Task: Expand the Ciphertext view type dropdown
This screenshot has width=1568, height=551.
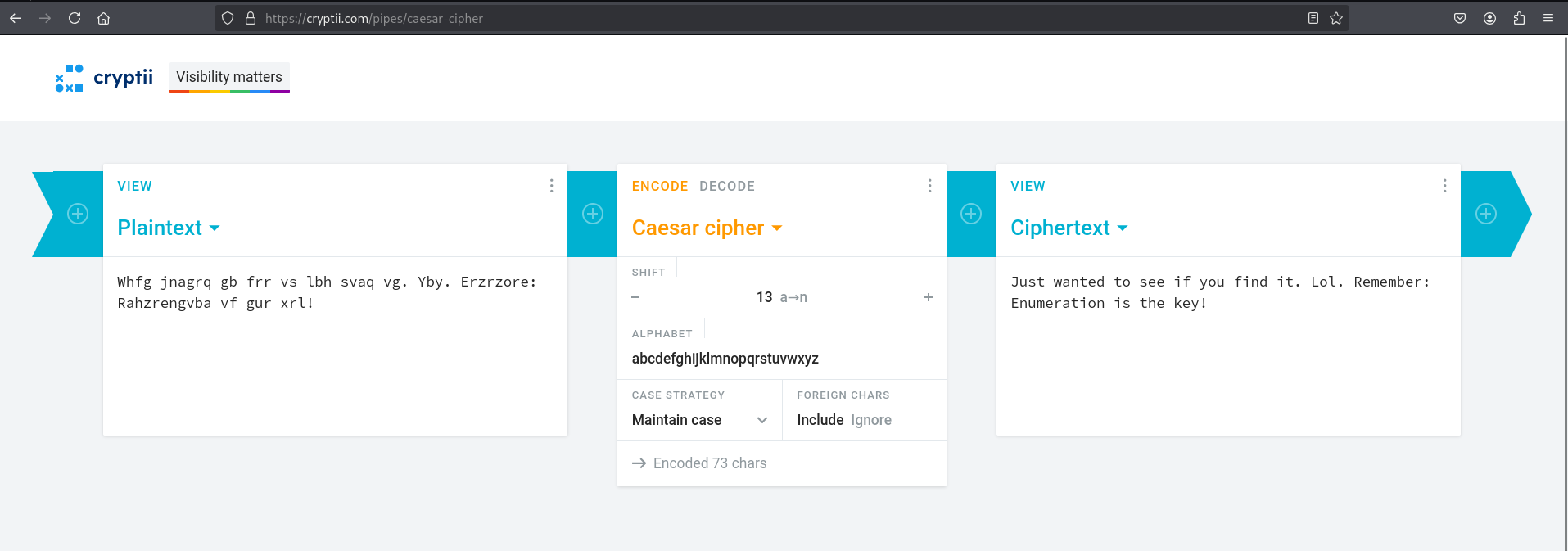Action: (1069, 228)
